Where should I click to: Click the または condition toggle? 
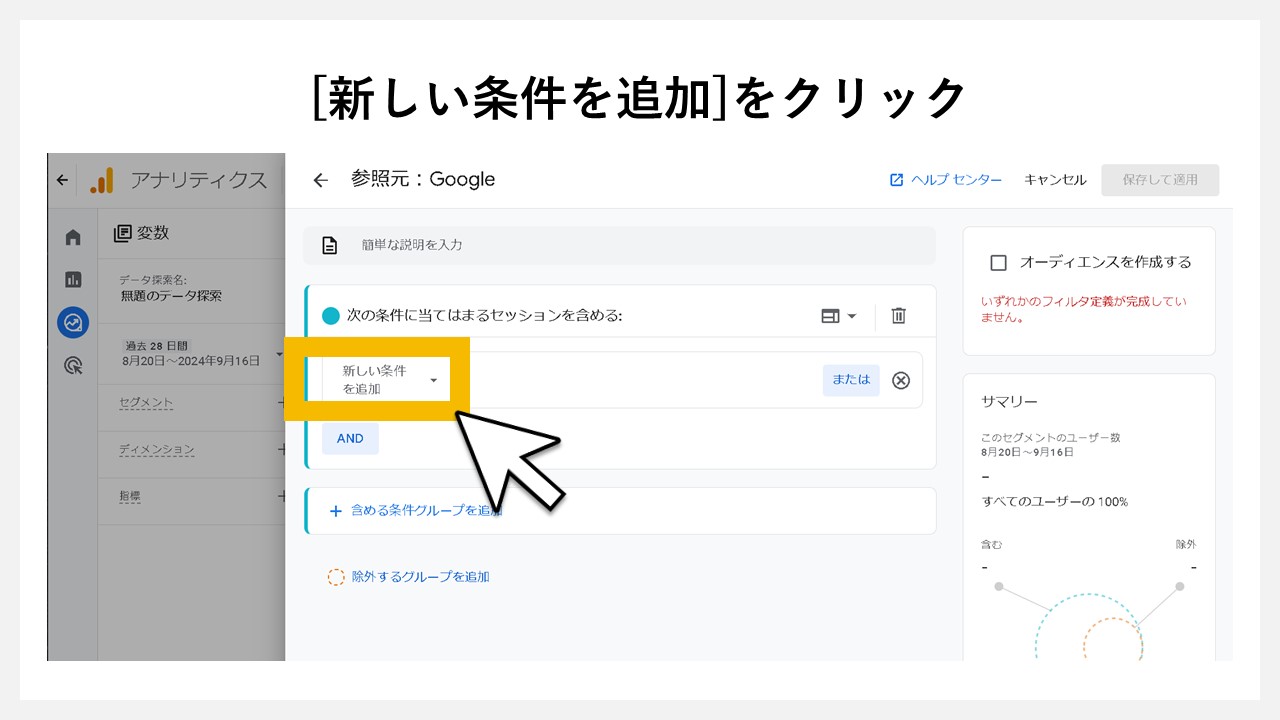850,380
